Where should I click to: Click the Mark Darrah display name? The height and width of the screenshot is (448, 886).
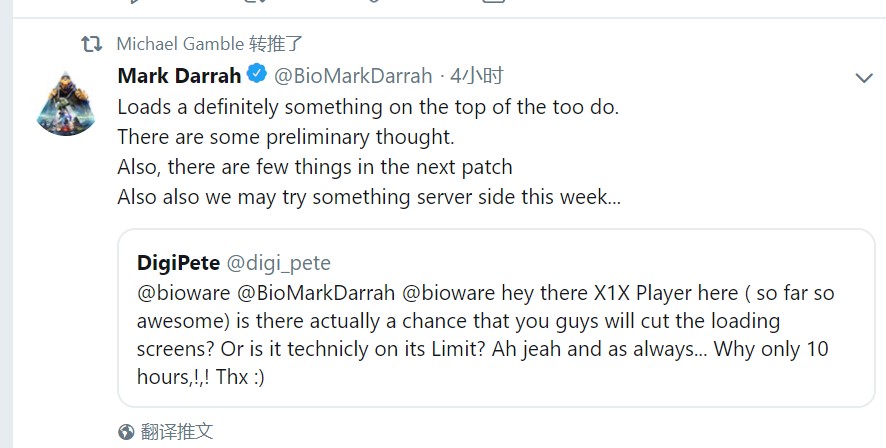pos(179,76)
